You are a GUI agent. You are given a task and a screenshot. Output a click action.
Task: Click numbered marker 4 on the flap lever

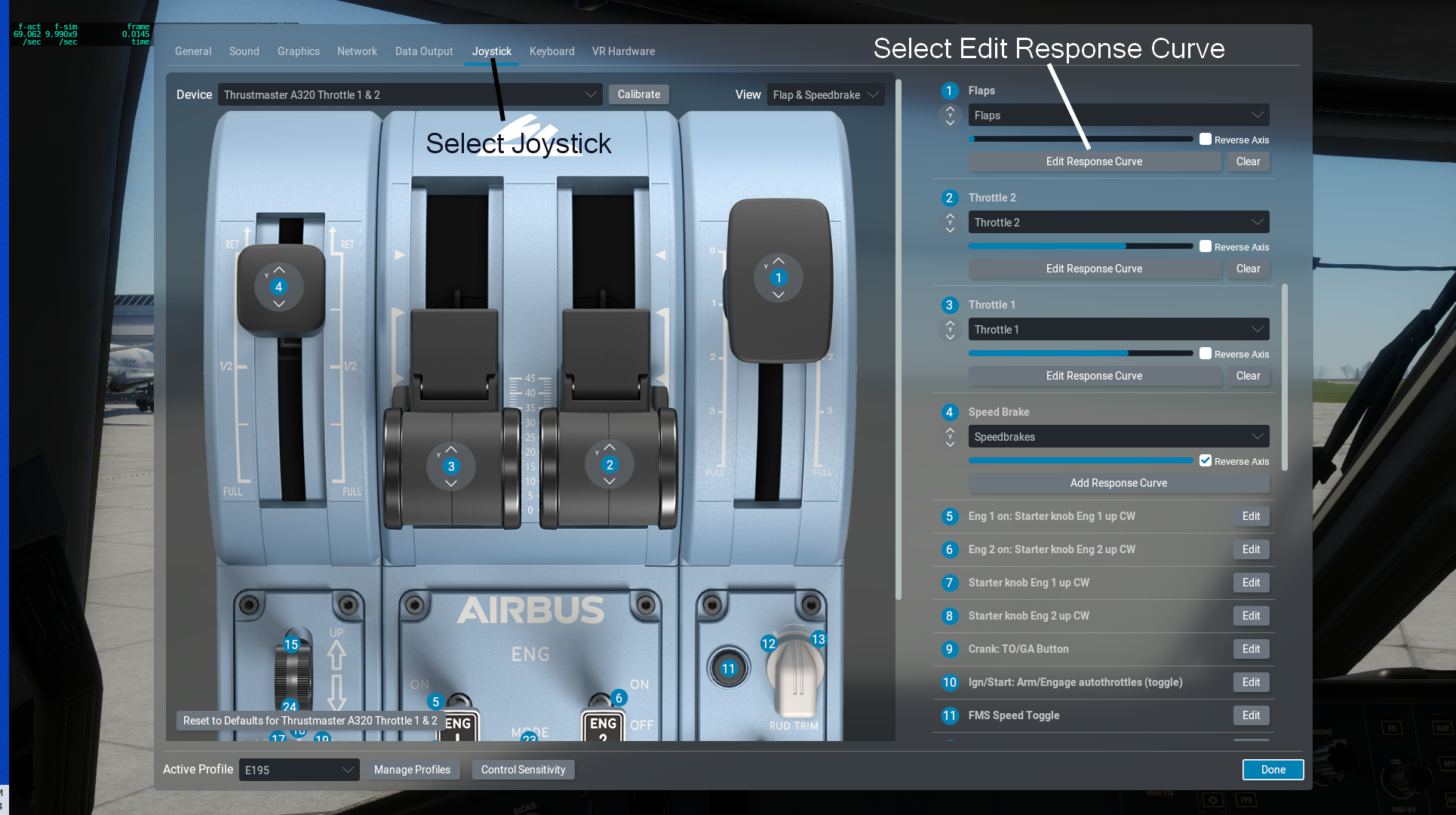(x=278, y=287)
